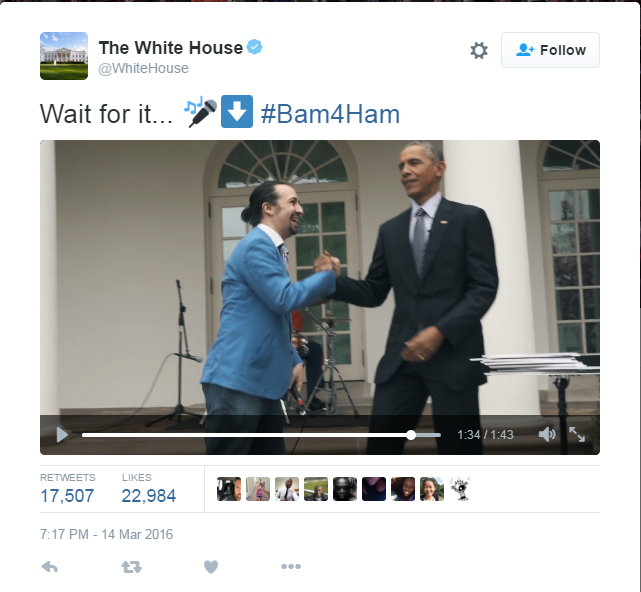Open first liker's avatar thumbnail
Screen dimensions: 641x592
point(229,489)
